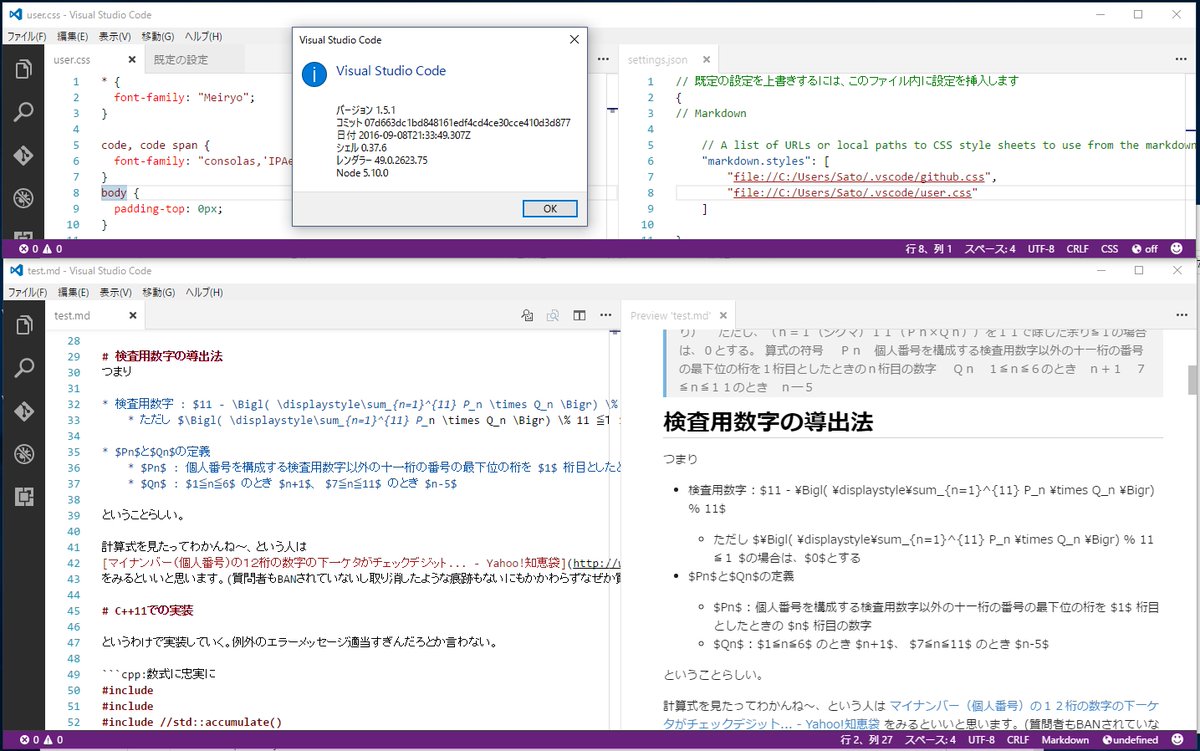Open the Extensions view in the test.md window
This screenshot has height=751, width=1200.
pos(22,496)
